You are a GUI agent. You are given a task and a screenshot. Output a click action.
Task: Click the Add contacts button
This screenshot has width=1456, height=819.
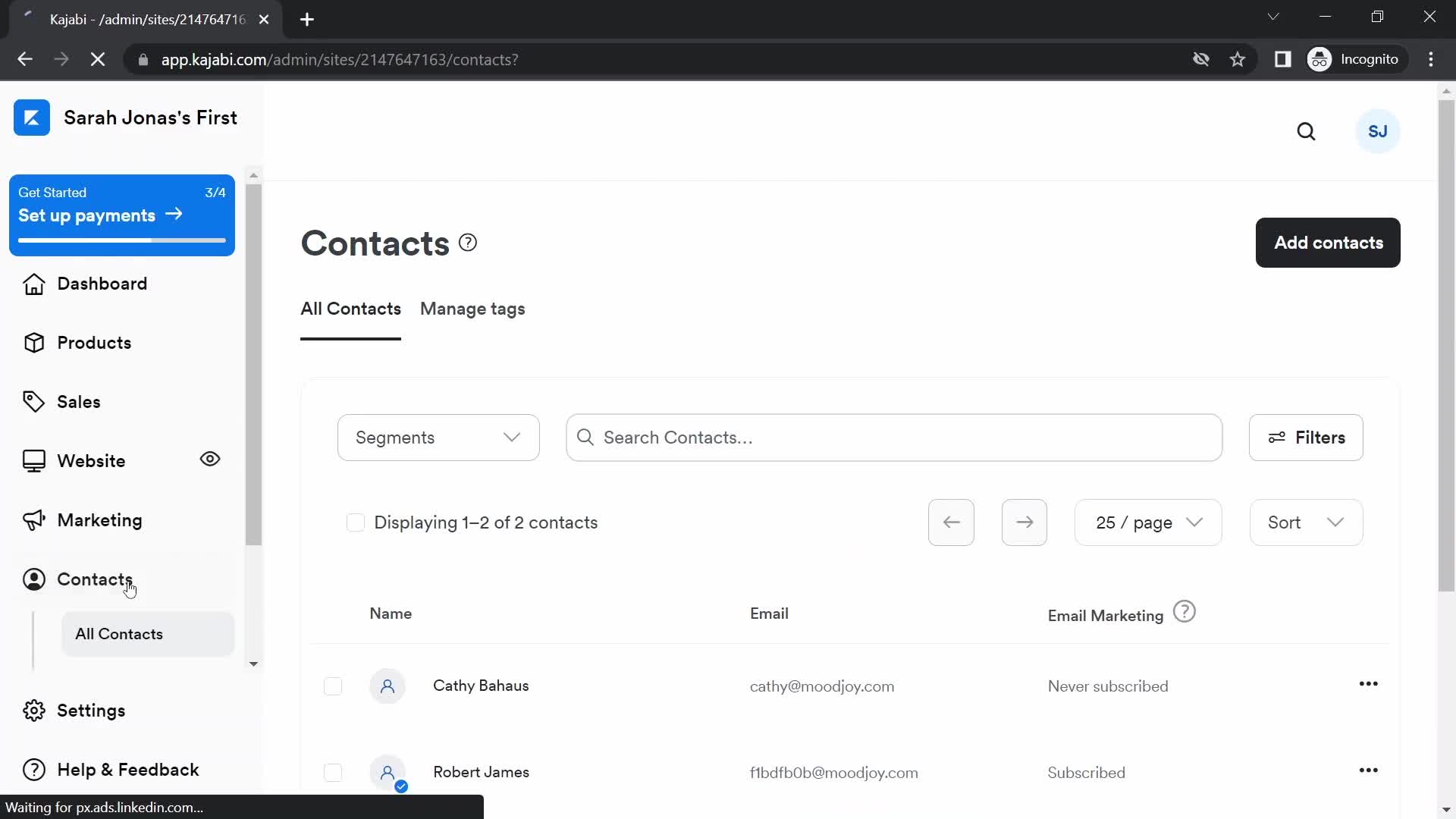(1328, 242)
